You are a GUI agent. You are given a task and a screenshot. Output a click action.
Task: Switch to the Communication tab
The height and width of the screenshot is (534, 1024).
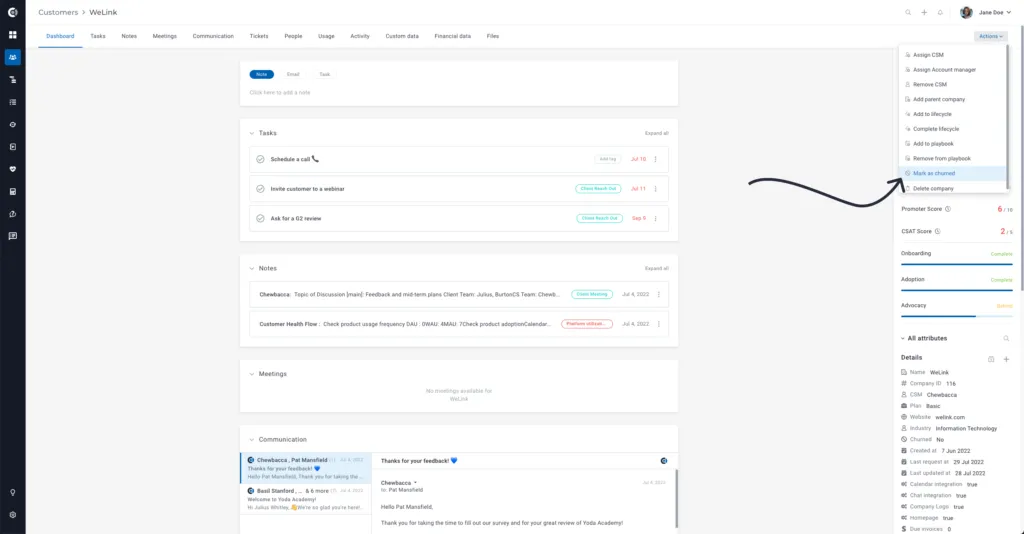pyautogui.click(x=213, y=37)
